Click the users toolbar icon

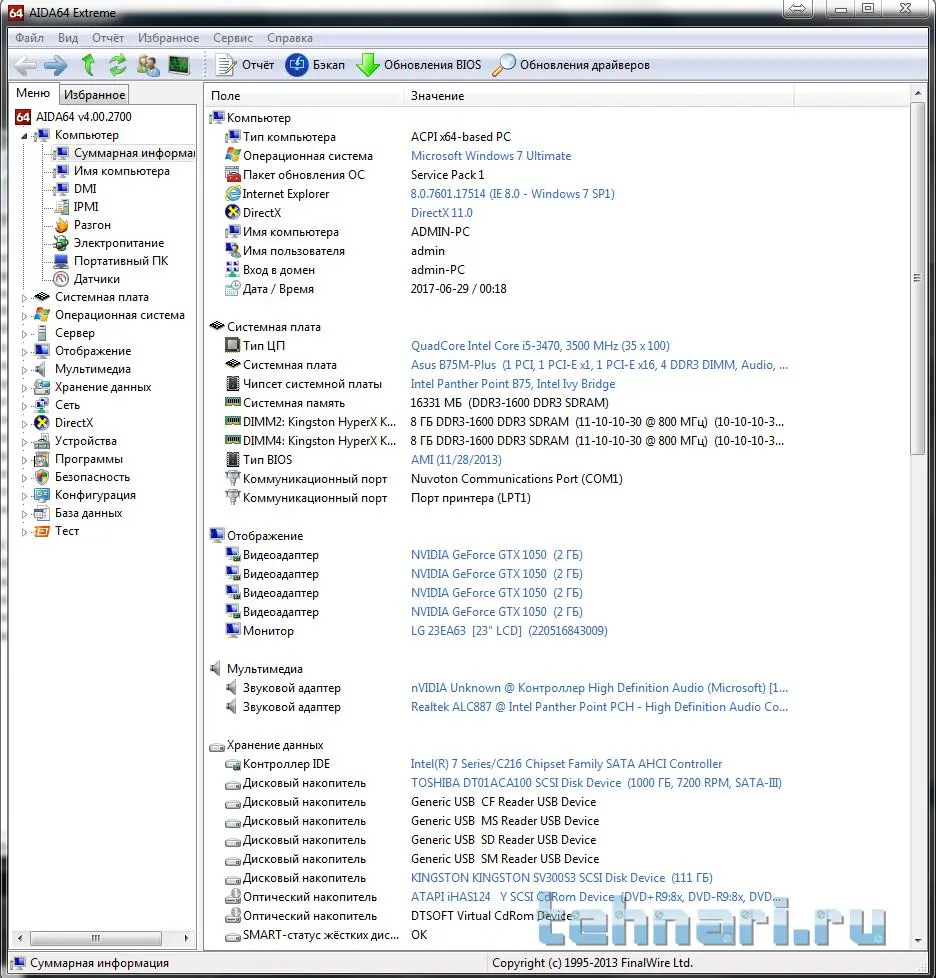pos(148,65)
